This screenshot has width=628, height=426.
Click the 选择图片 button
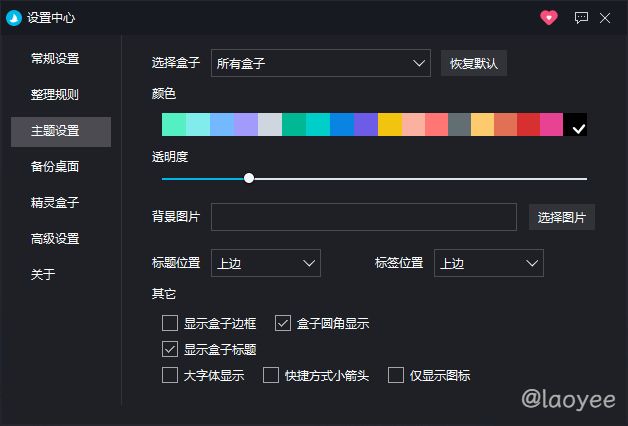click(561, 217)
